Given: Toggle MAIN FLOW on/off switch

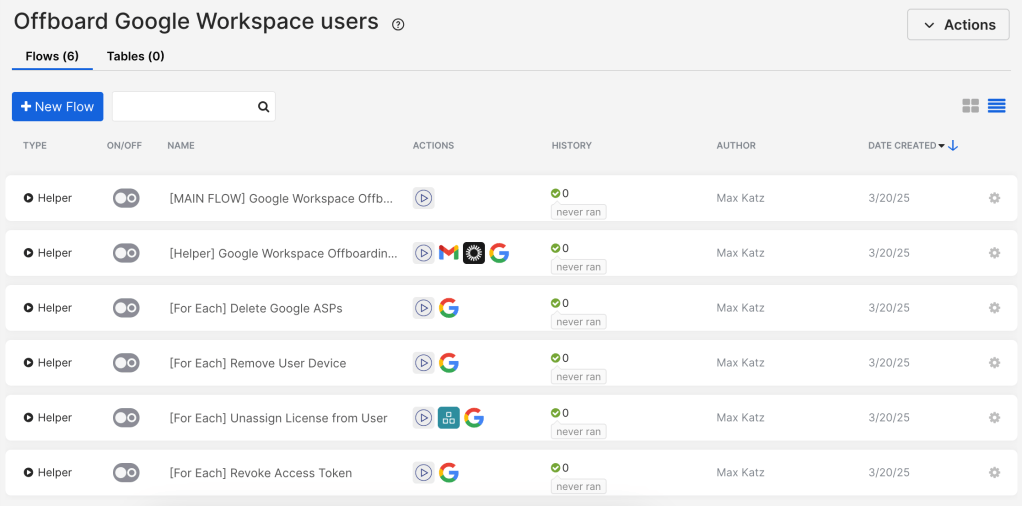Looking at the screenshot, I should tap(126, 198).
